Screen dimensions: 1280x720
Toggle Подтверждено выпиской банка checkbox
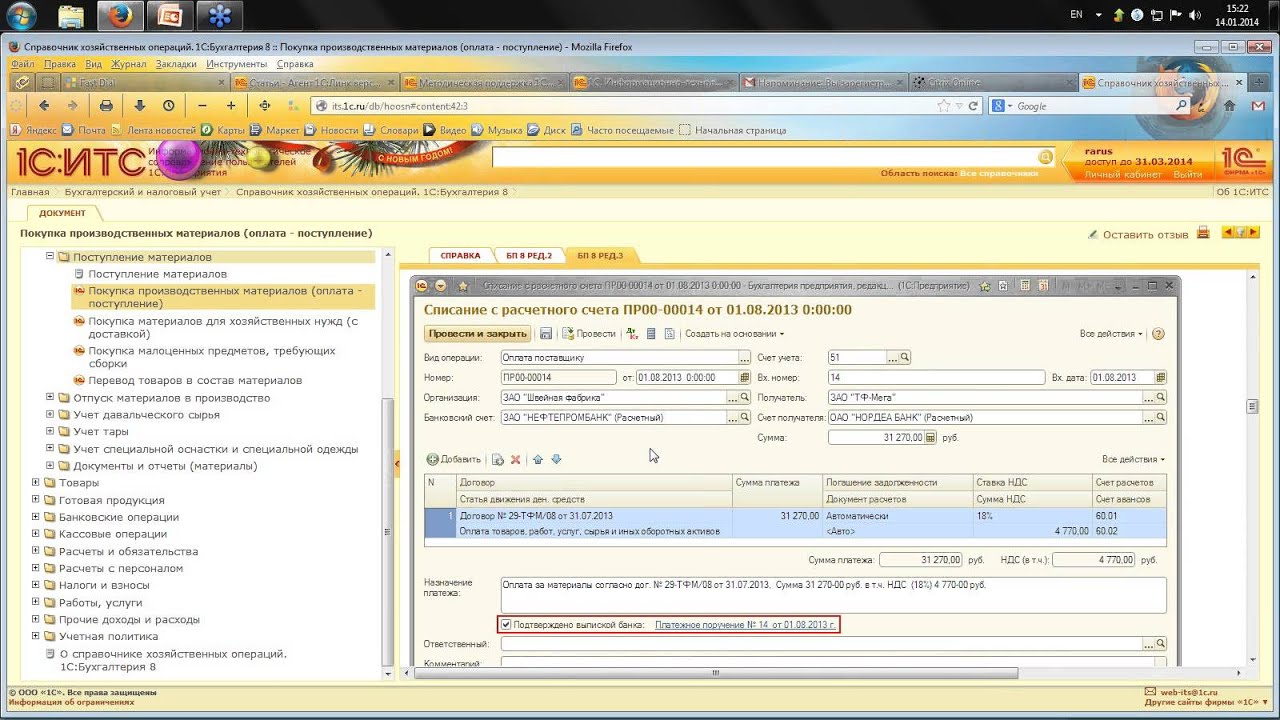pyautogui.click(x=507, y=625)
